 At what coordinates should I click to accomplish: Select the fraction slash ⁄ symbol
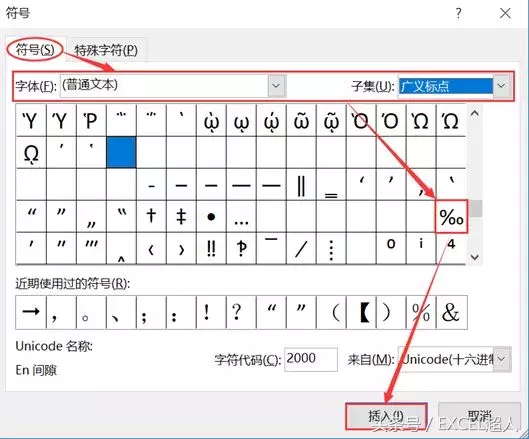click(x=301, y=248)
